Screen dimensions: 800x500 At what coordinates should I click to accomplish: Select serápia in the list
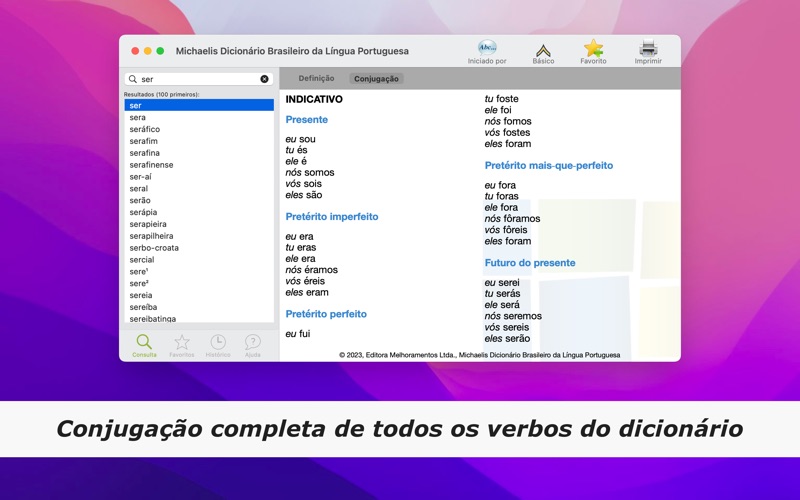pos(199,212)
